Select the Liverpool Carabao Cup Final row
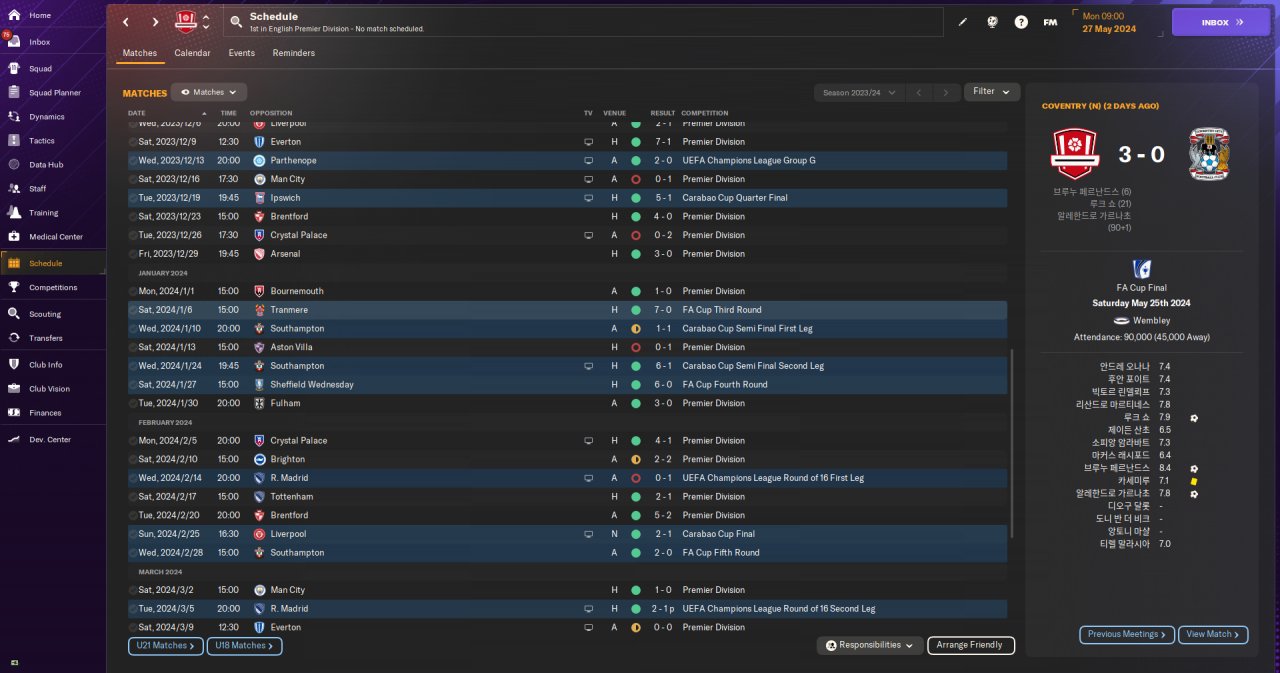The height and width of the screenshot is (673, 1280). coord(567,534)
